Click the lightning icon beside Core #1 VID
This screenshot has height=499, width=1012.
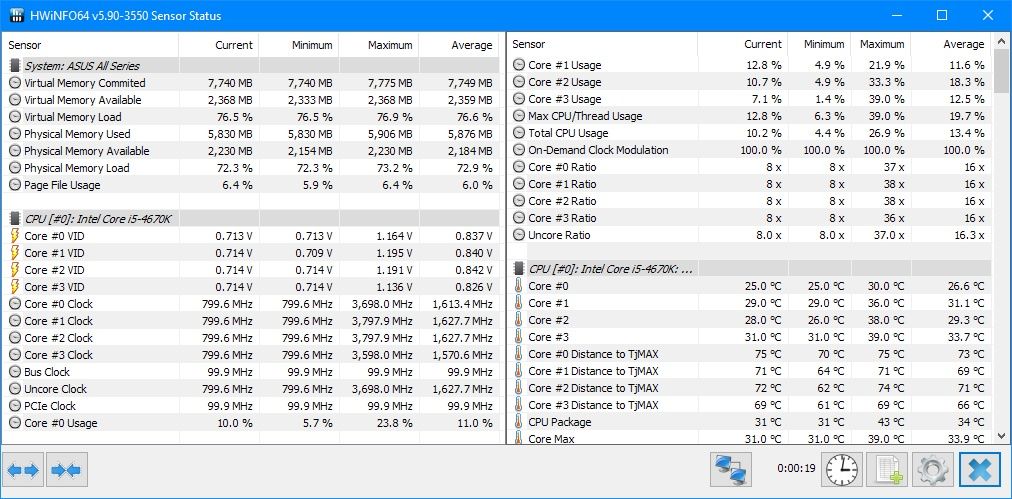coord(15,252)
